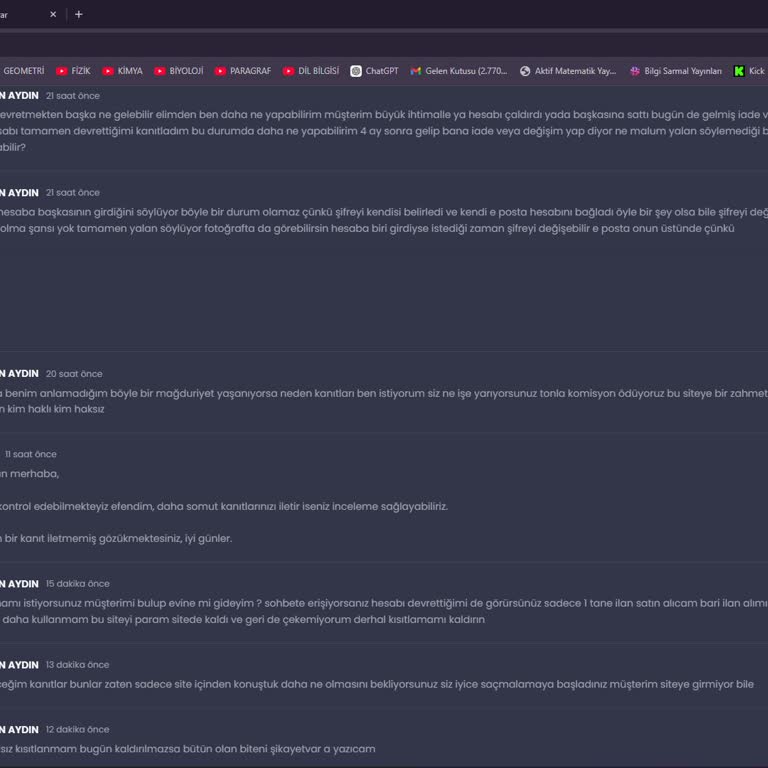
Task: Click line 'hesaba başkasının girdiğini söylüyor'
Action: click(x=384, y=212)
